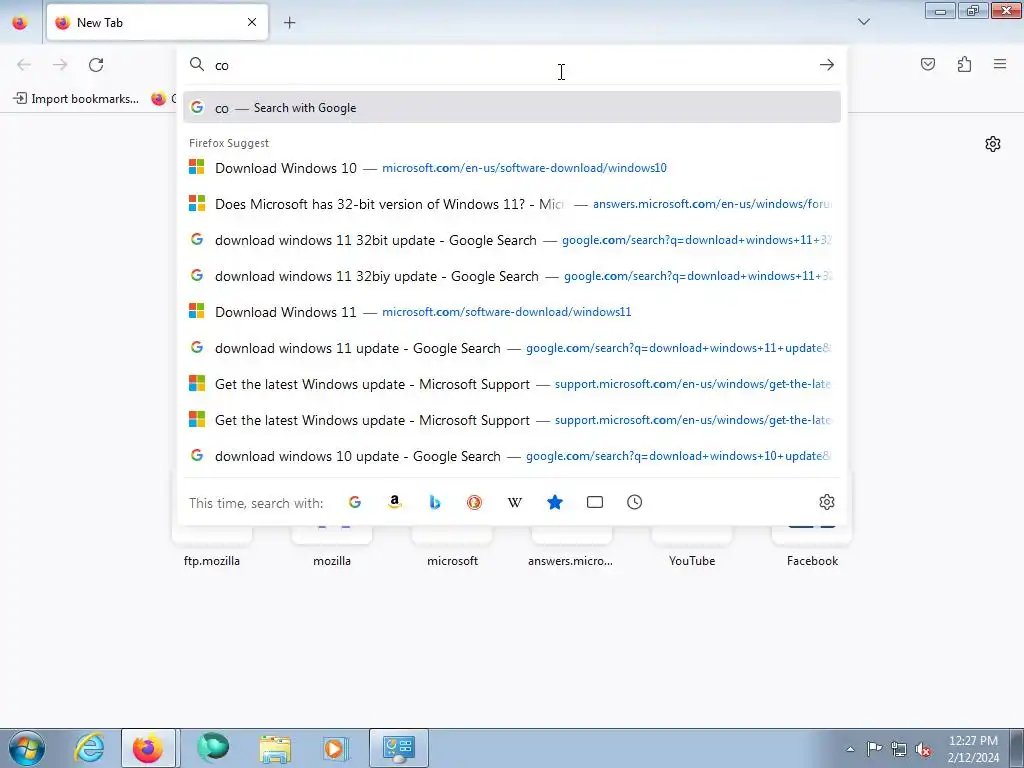Open Firefox View pinned button

point(20,22)
